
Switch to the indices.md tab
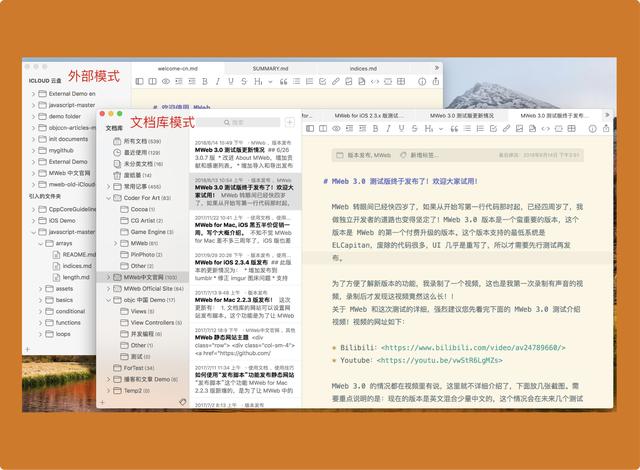click(x=363, y=69)
